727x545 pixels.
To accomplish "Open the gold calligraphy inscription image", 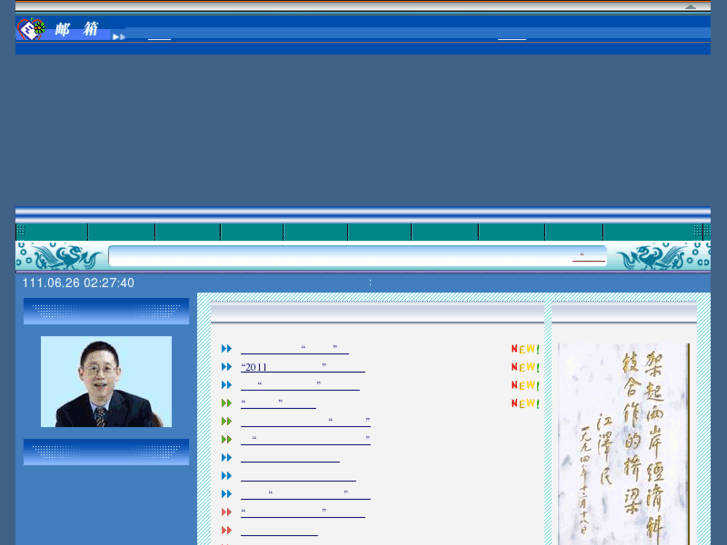I will point(624,444).
